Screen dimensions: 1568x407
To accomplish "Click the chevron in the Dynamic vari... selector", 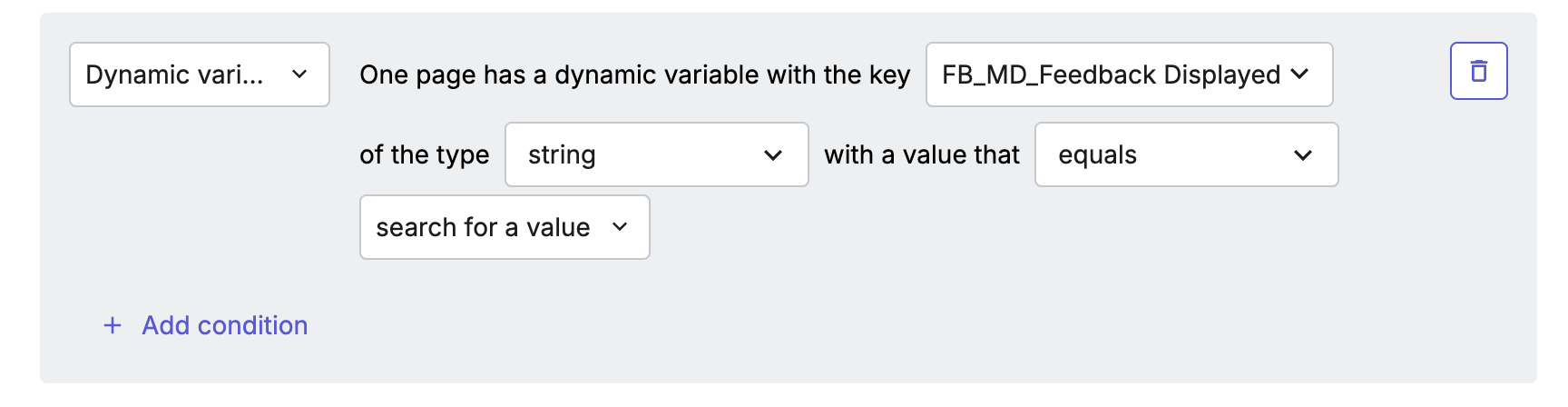I will [x=299, y=74].
